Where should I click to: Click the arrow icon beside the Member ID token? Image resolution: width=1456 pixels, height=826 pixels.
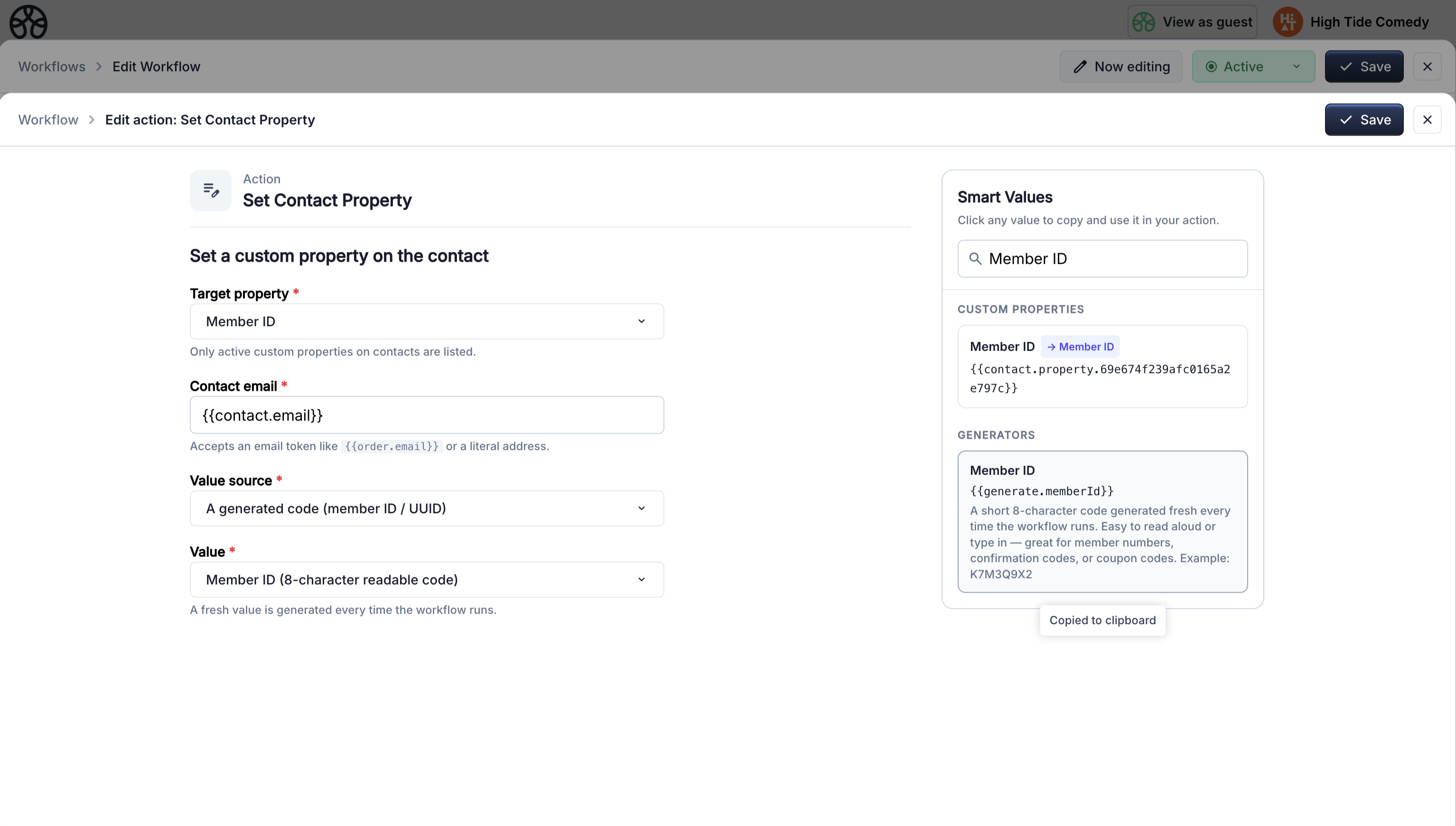(x=1052, y=346)
